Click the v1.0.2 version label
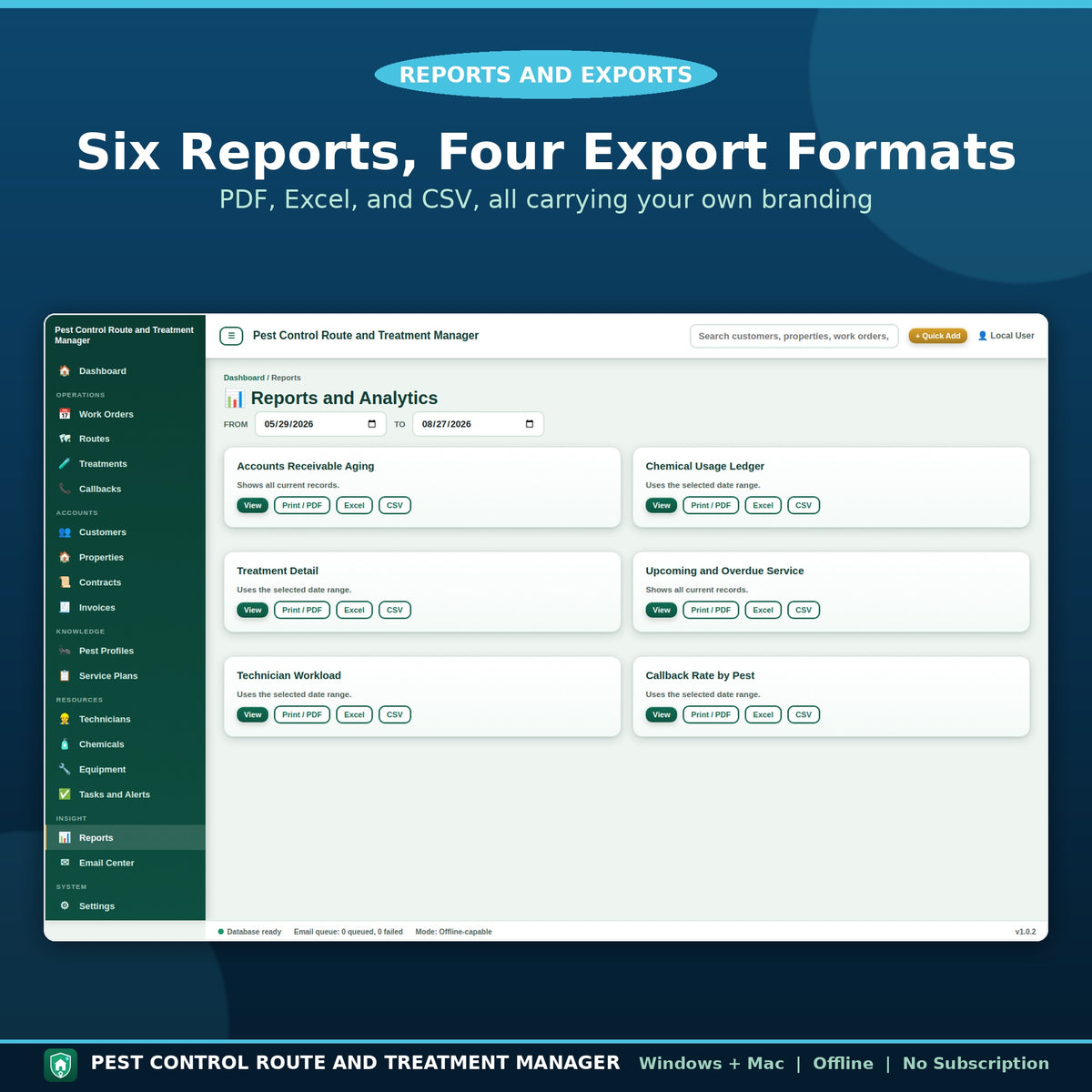 pyautogui.click(x=1026, y=932)
